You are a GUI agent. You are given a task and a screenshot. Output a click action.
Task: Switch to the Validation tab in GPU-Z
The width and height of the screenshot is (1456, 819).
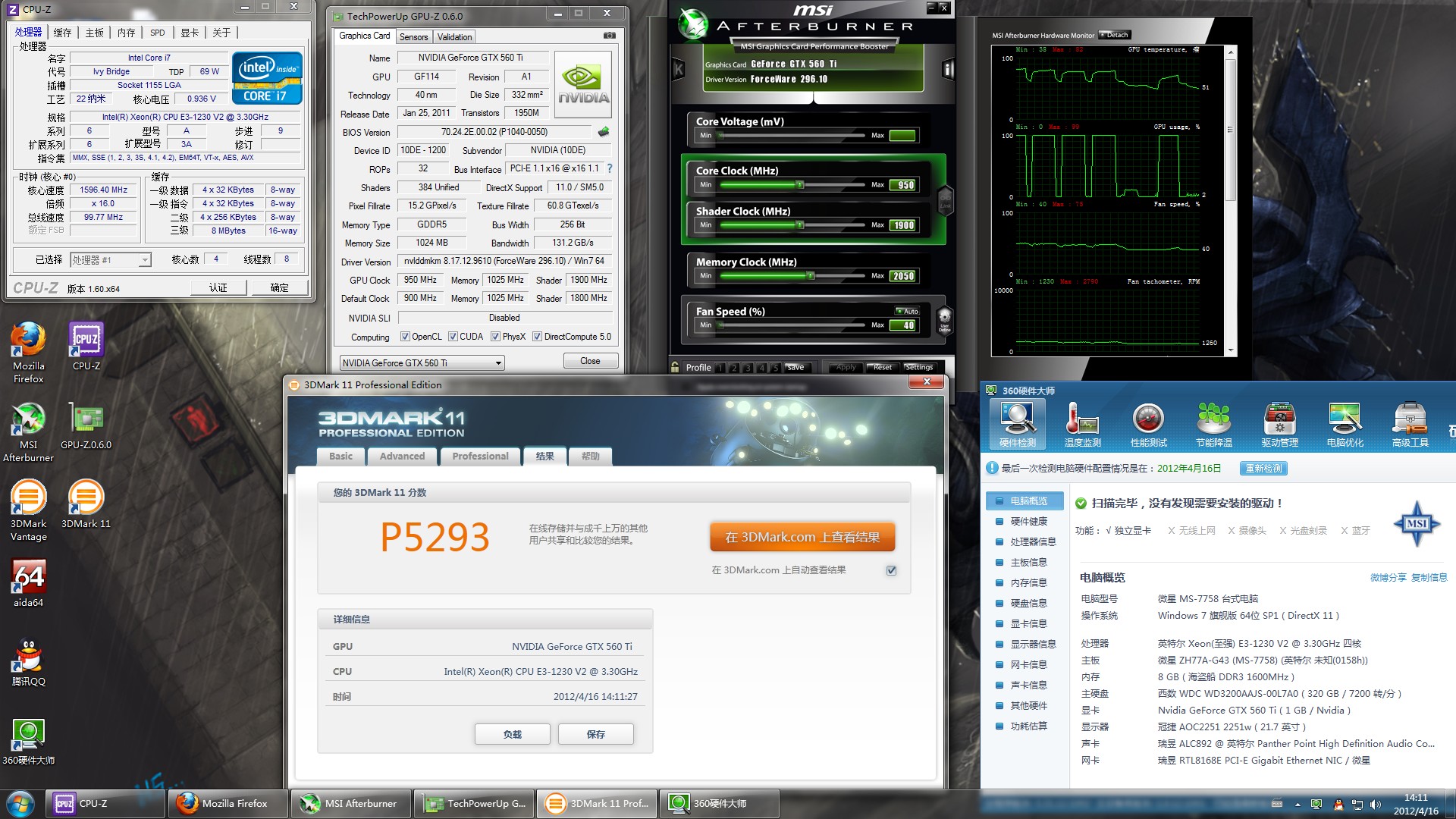coord(454,36)
